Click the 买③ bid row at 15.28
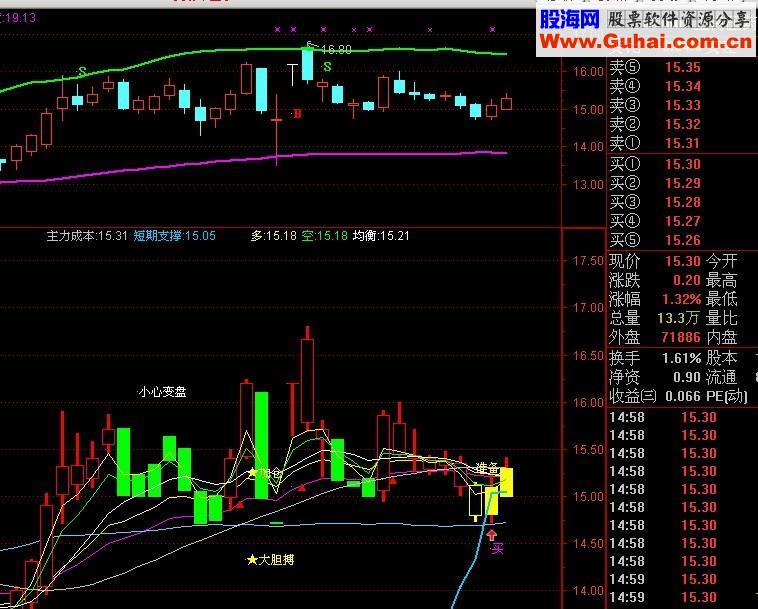Viewport: 758px width, 609px height. tap(655, 202)
